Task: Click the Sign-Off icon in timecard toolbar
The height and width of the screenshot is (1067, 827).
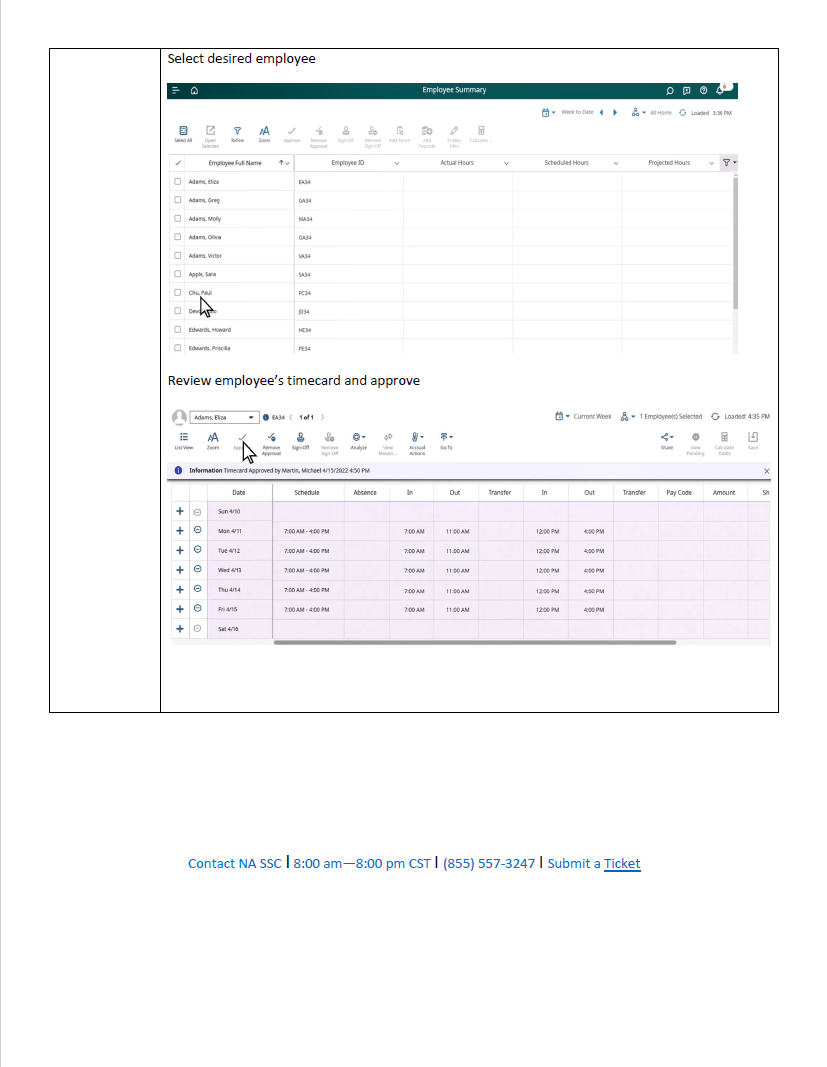Action: (x=301, y=437)
